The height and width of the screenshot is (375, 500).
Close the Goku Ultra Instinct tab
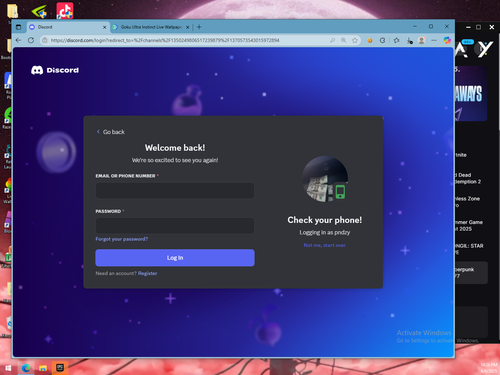pos(187,27)
